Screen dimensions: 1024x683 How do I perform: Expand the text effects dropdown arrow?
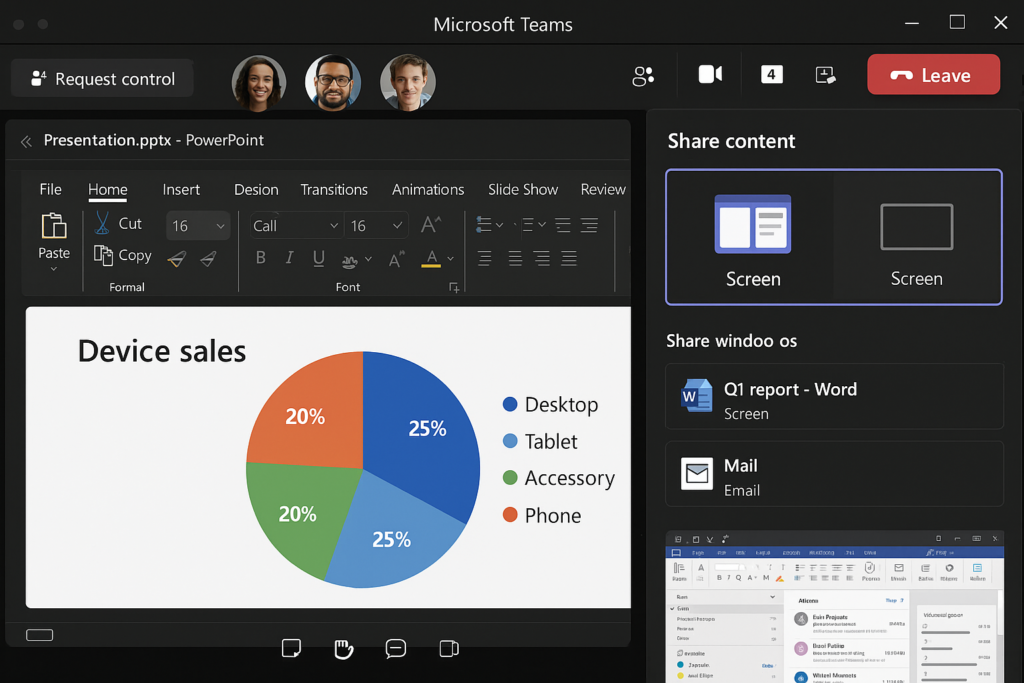[368, 260]
